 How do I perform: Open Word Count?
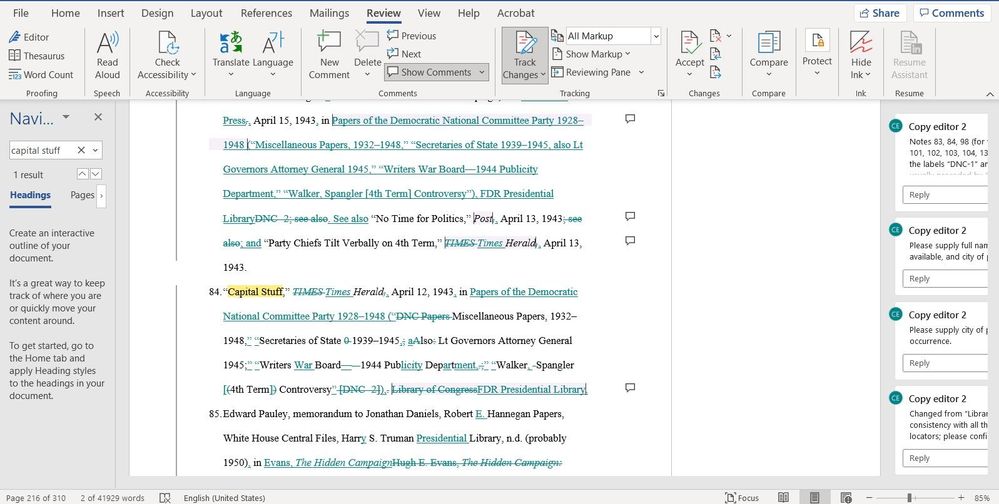(41, 75)
